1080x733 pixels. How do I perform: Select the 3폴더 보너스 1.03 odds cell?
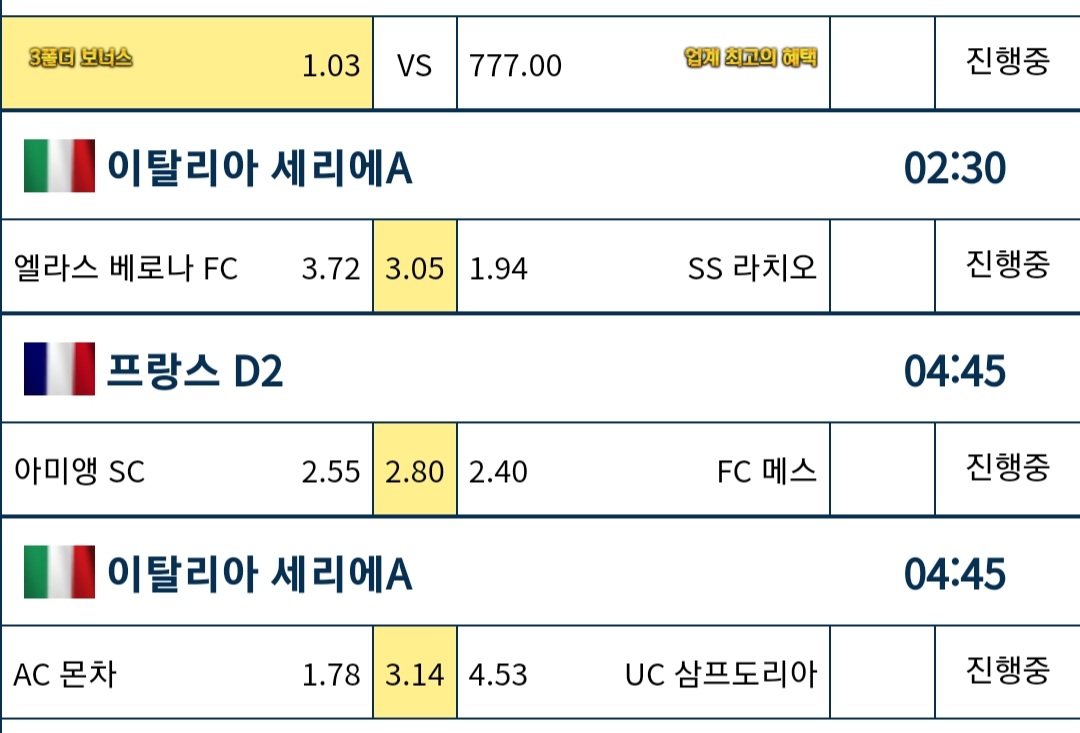click(x=187, y=63)
